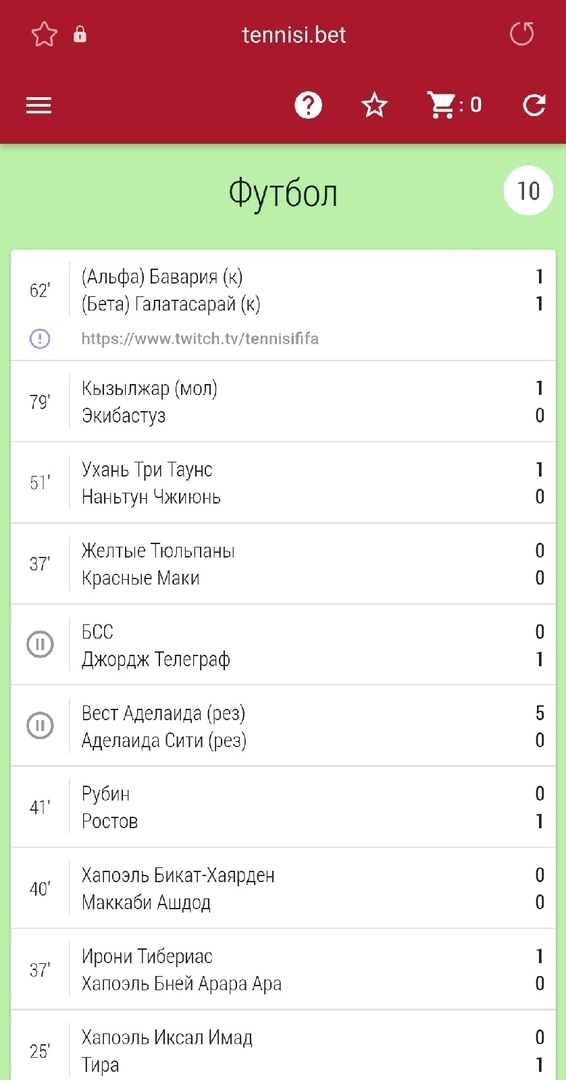Open Кызылжар (мол) vs Экибастуз match
This screenshot has height=1080, width=566.
coord(283,402)
